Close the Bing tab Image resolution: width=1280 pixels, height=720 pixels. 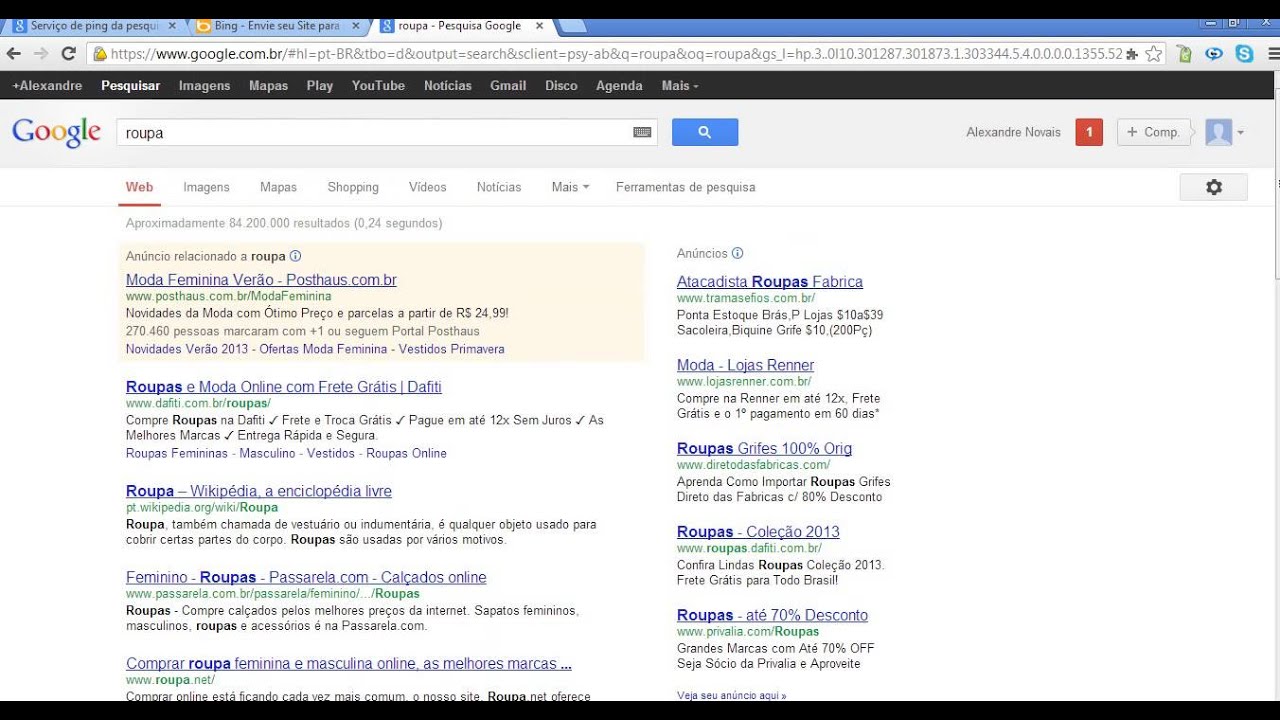click(355, 26)
